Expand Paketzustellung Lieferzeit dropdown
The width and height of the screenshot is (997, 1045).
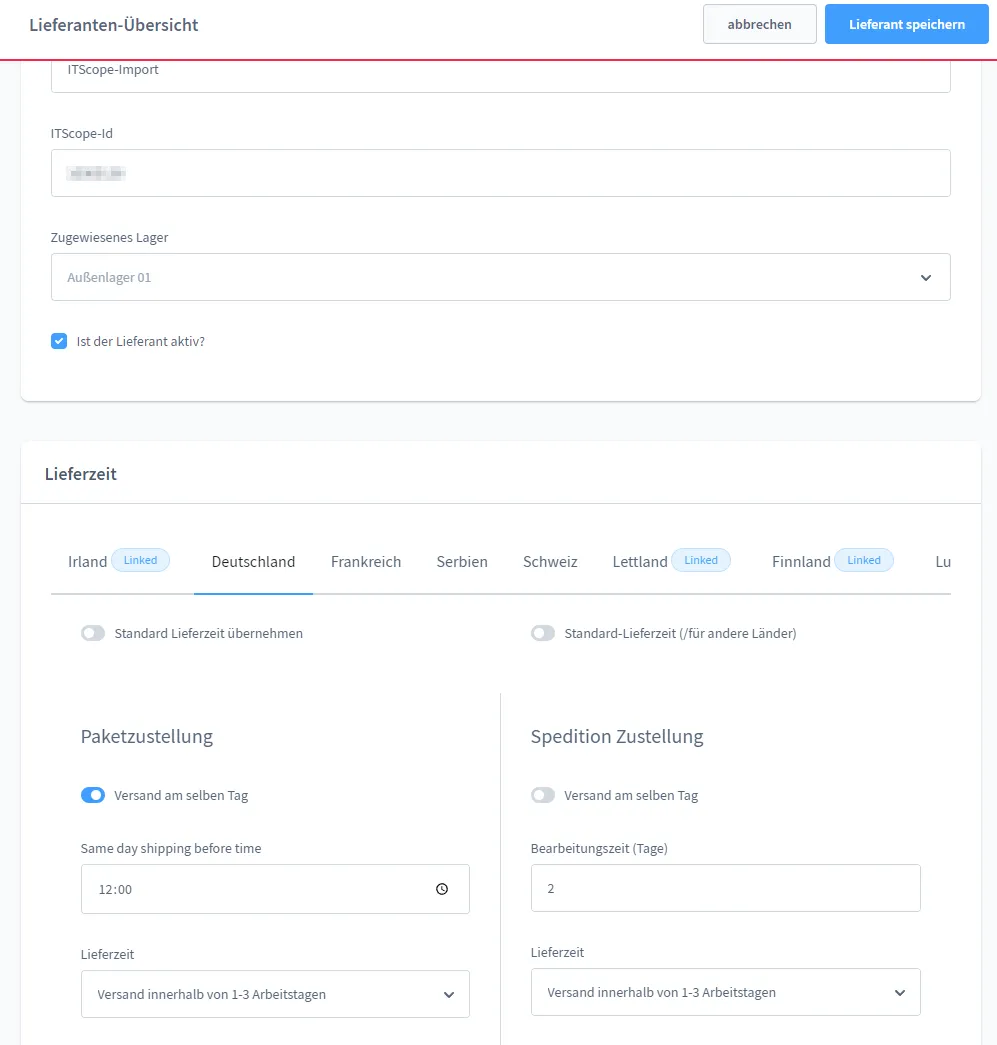[x=275, y=994]
